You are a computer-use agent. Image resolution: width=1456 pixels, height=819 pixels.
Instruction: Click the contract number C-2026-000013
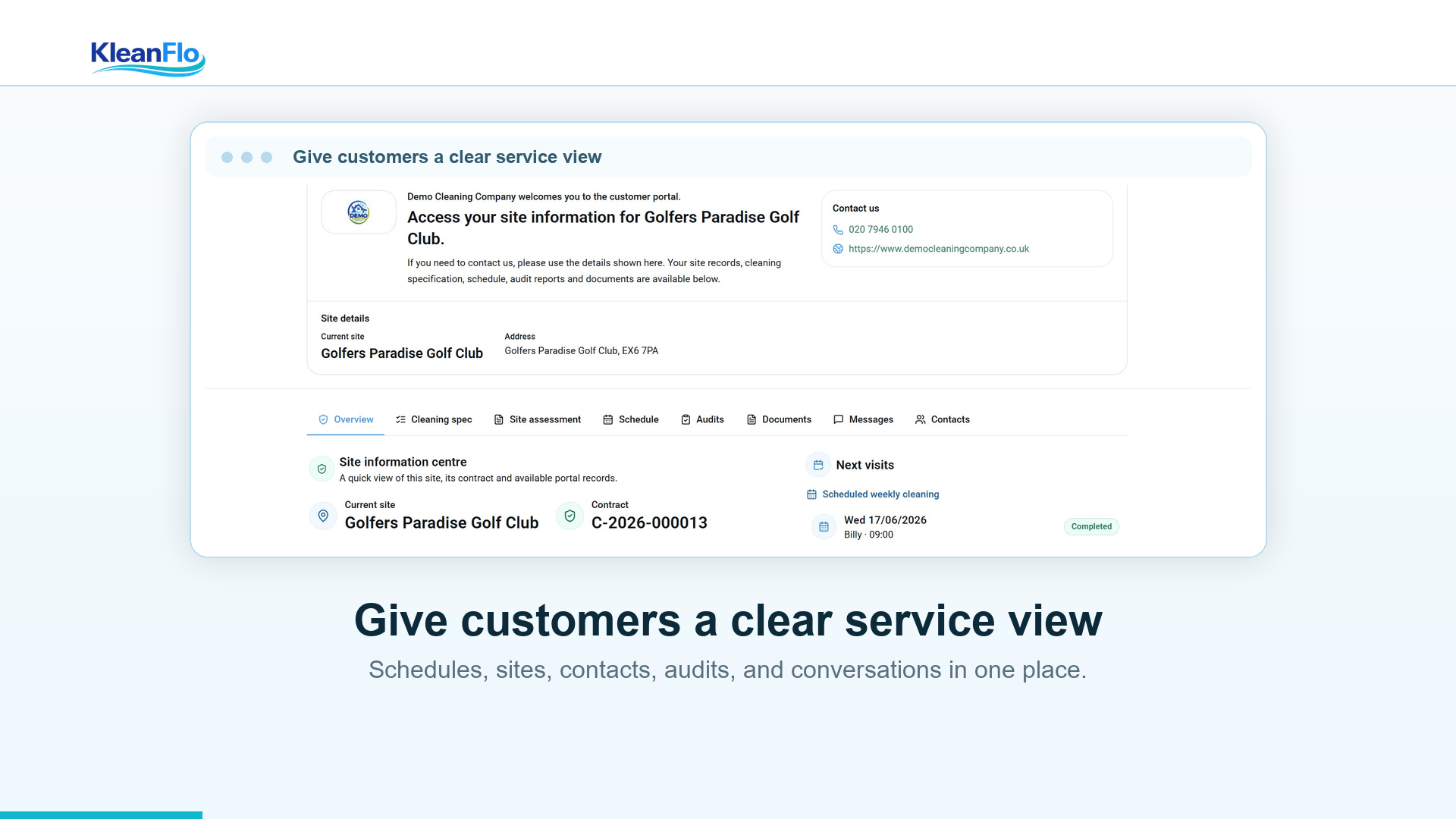[649, 522]
